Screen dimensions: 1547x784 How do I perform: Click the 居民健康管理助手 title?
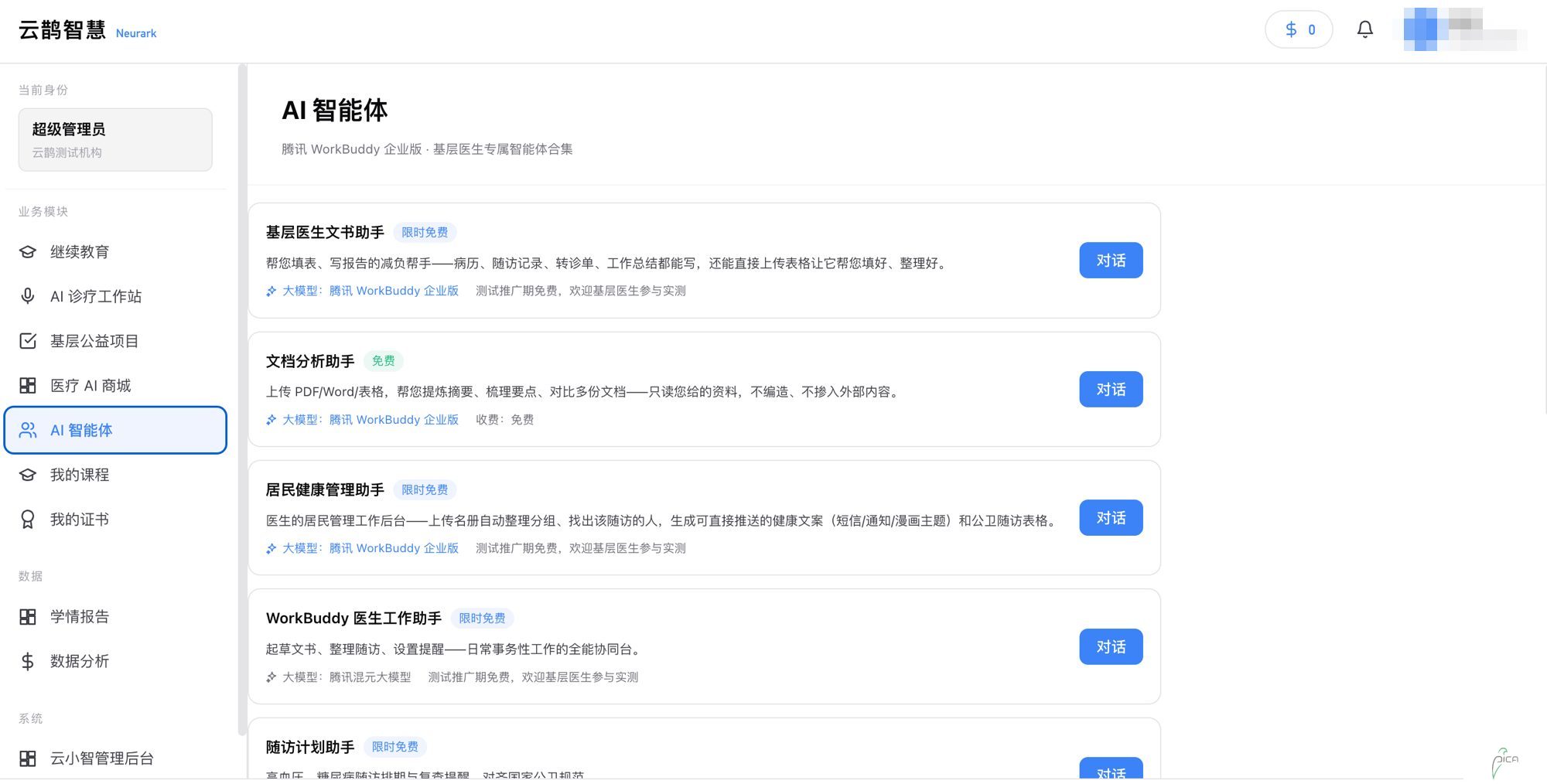pos(325,489)
